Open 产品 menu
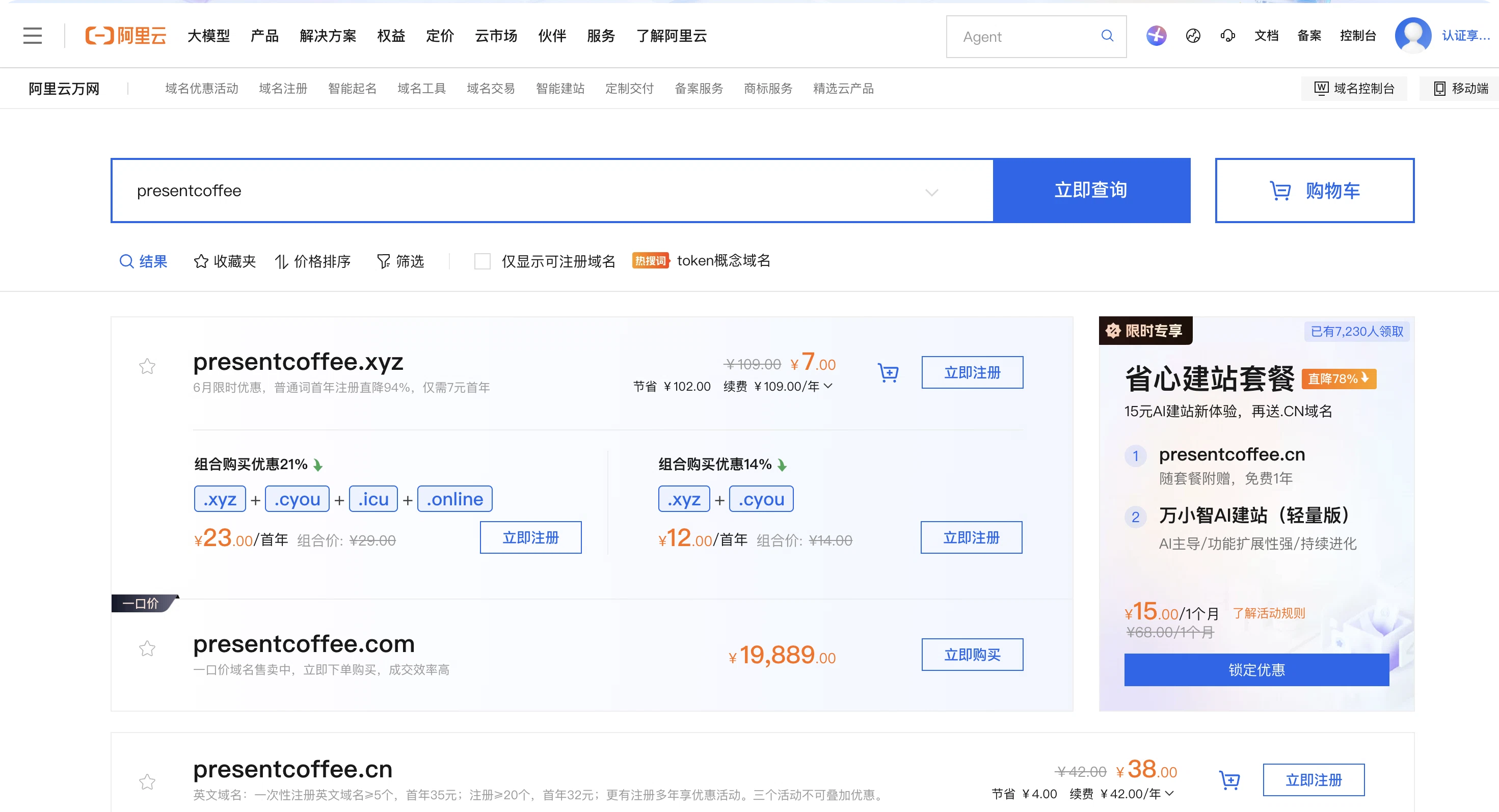The height and width of the screenshot is (812, 1499). 265,36
